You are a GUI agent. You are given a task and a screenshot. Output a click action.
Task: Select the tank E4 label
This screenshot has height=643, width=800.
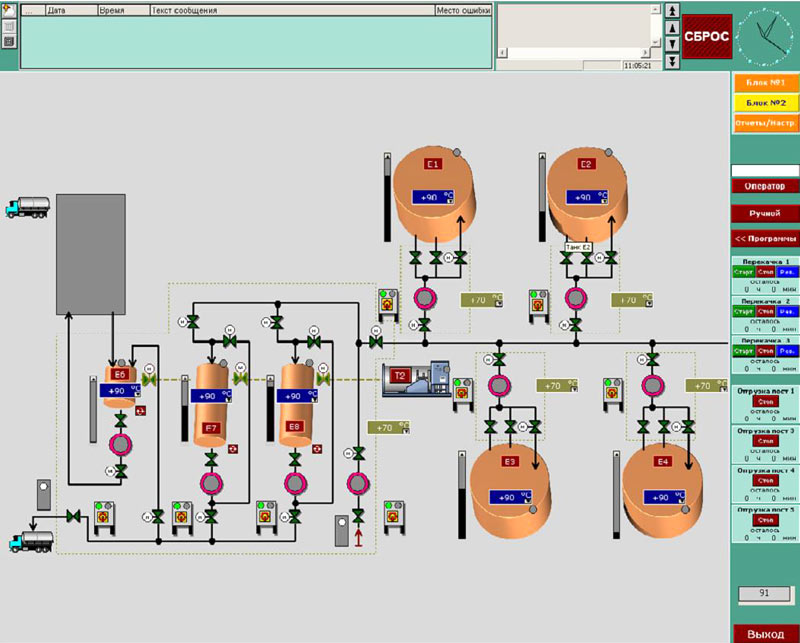pos(661,462)
